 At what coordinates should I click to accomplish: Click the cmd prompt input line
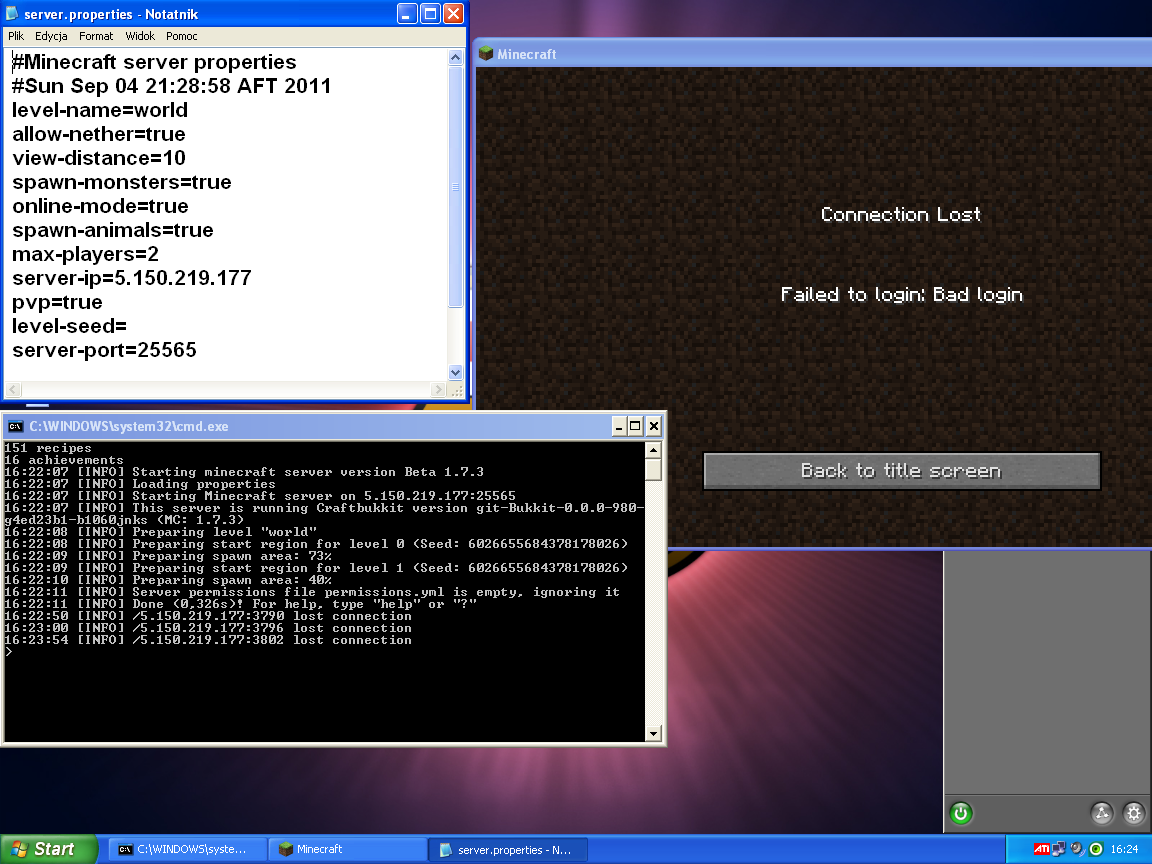[325, 652]
